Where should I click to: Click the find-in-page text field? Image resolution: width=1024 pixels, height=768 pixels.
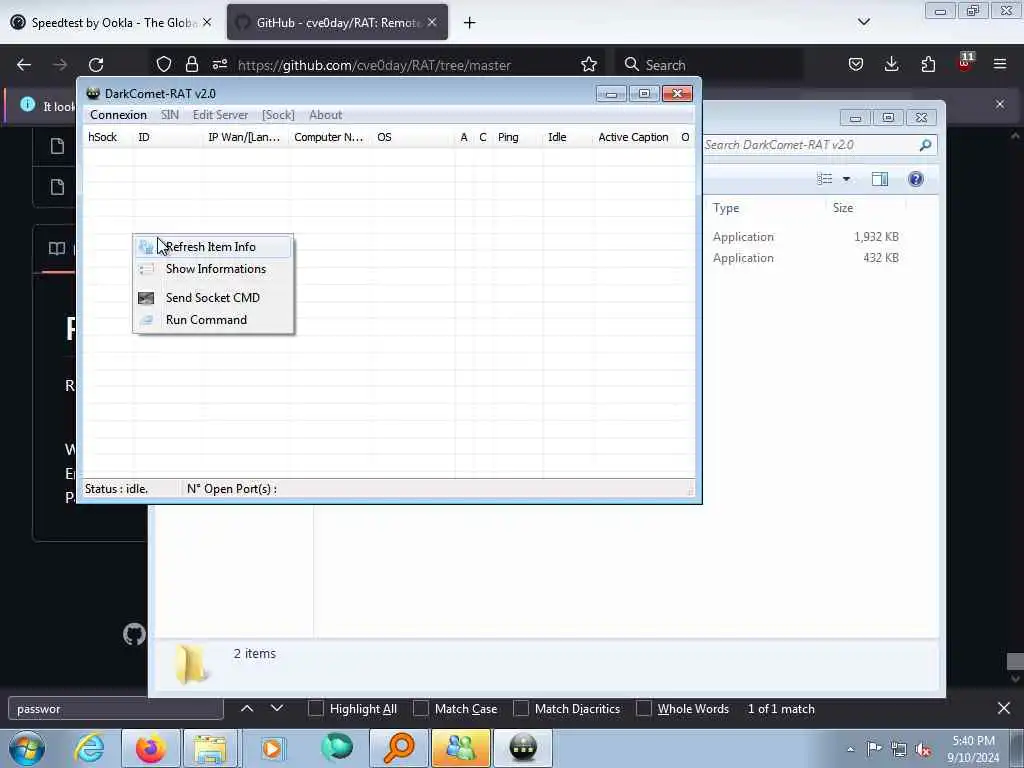pos(116,709)
